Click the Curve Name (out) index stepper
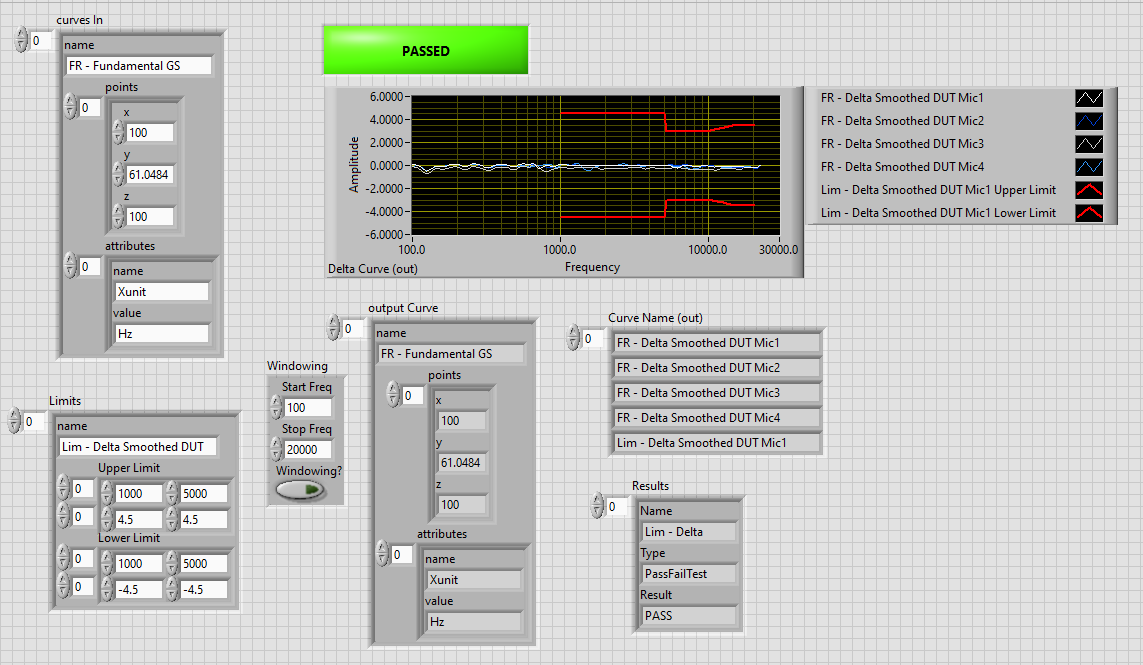The width and height of the screenshot is (1143, 665). [574, 339]
